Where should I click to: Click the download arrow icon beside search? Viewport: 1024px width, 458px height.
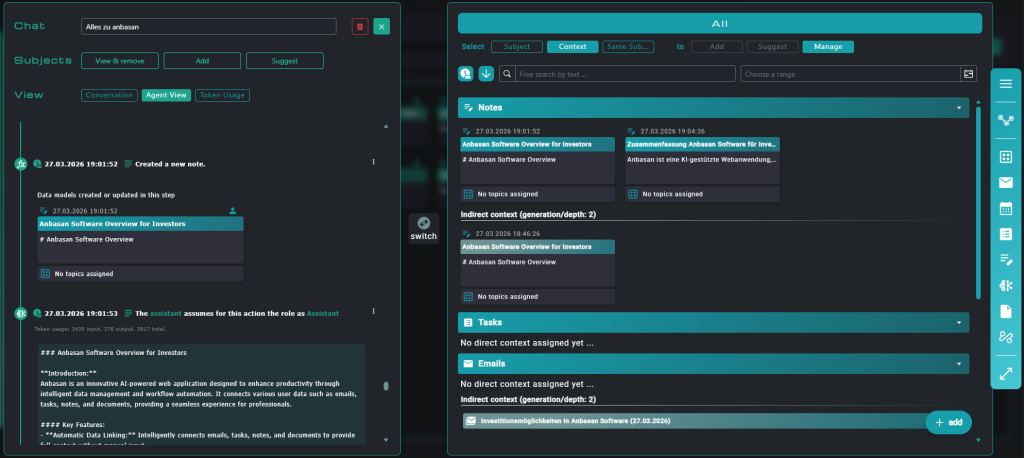[486, 73]
